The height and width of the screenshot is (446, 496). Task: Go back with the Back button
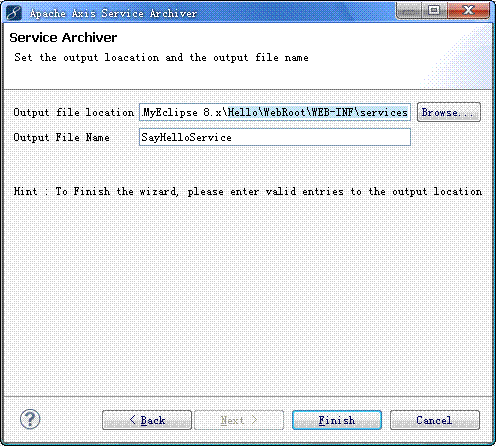pos(147,420)
